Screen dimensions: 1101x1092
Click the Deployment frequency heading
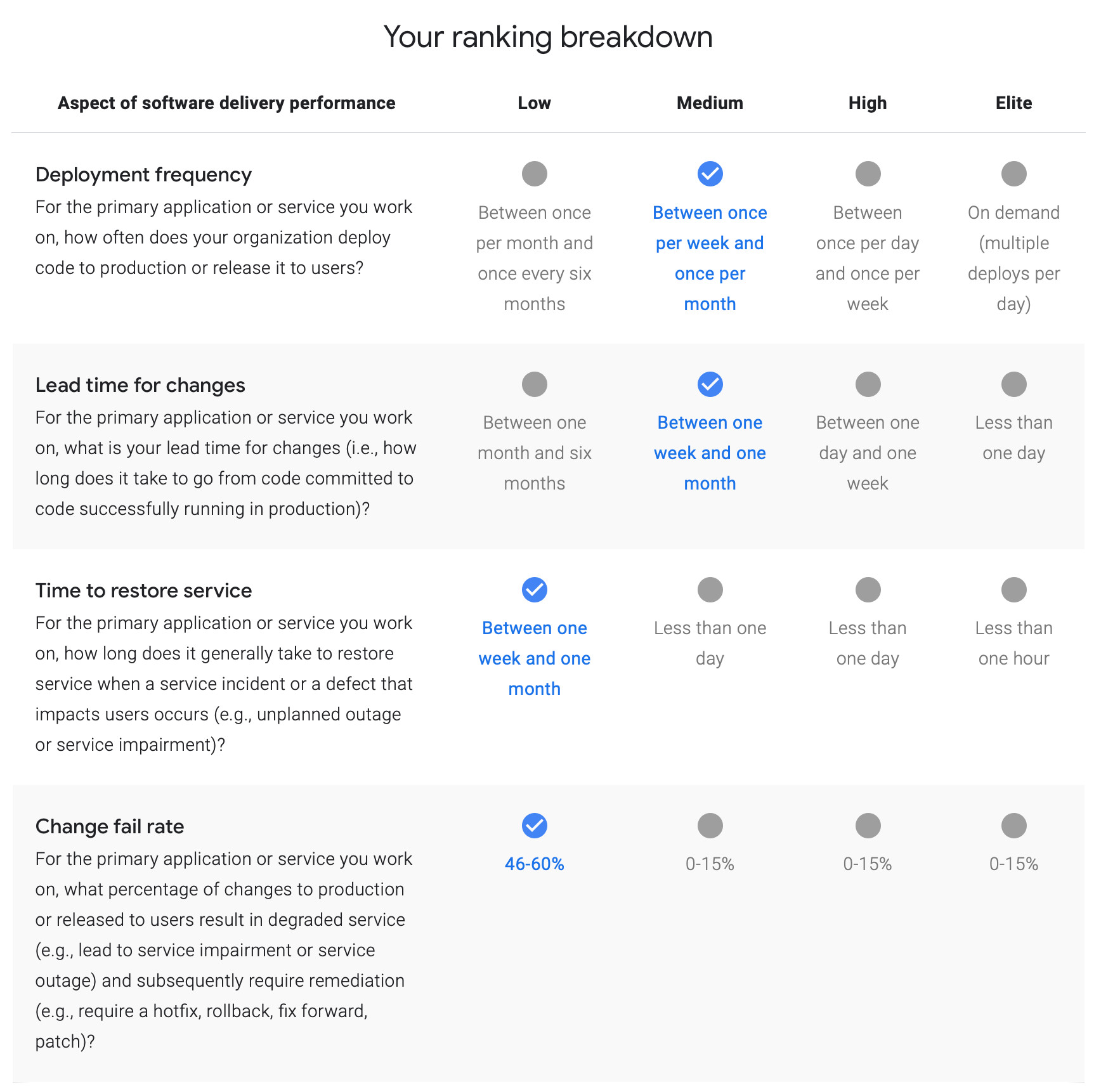click(143, 174)
